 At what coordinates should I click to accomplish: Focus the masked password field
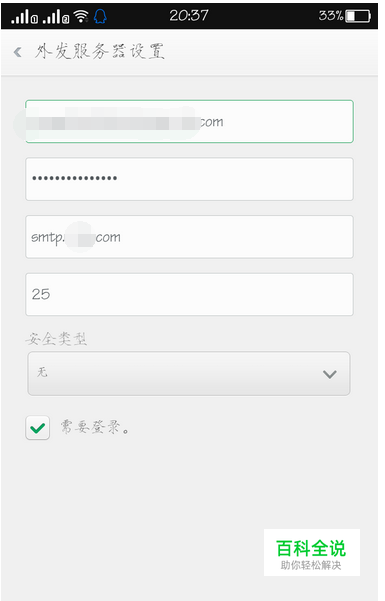pos(189,179)
